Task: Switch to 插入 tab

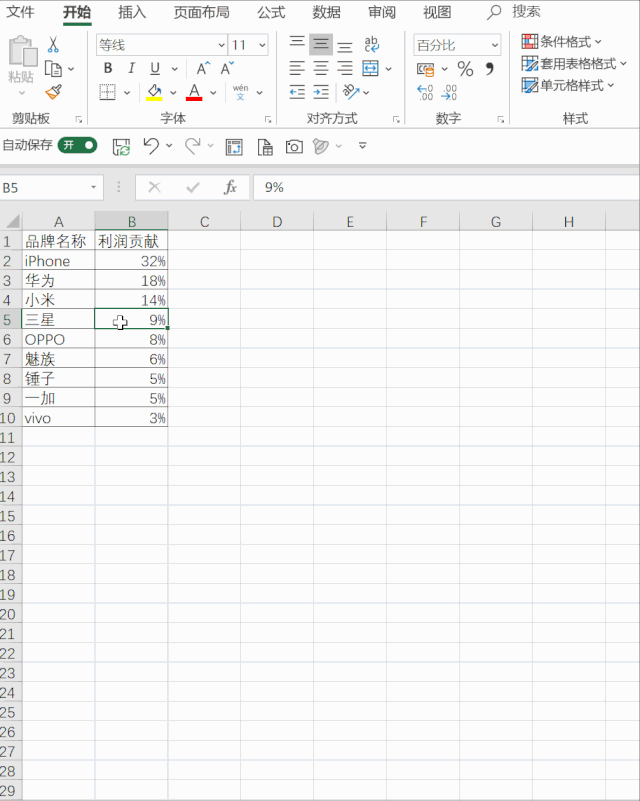Action: tap(132, 12)
